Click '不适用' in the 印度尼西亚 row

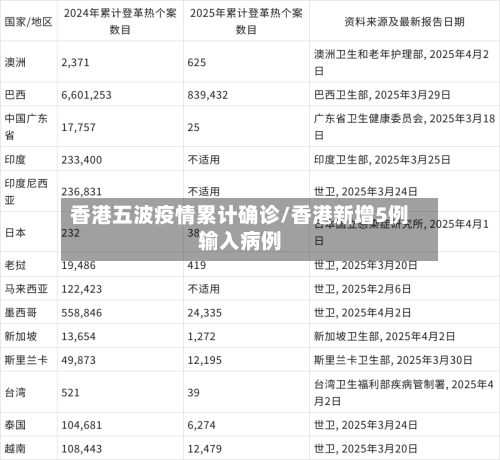[204, 191]
